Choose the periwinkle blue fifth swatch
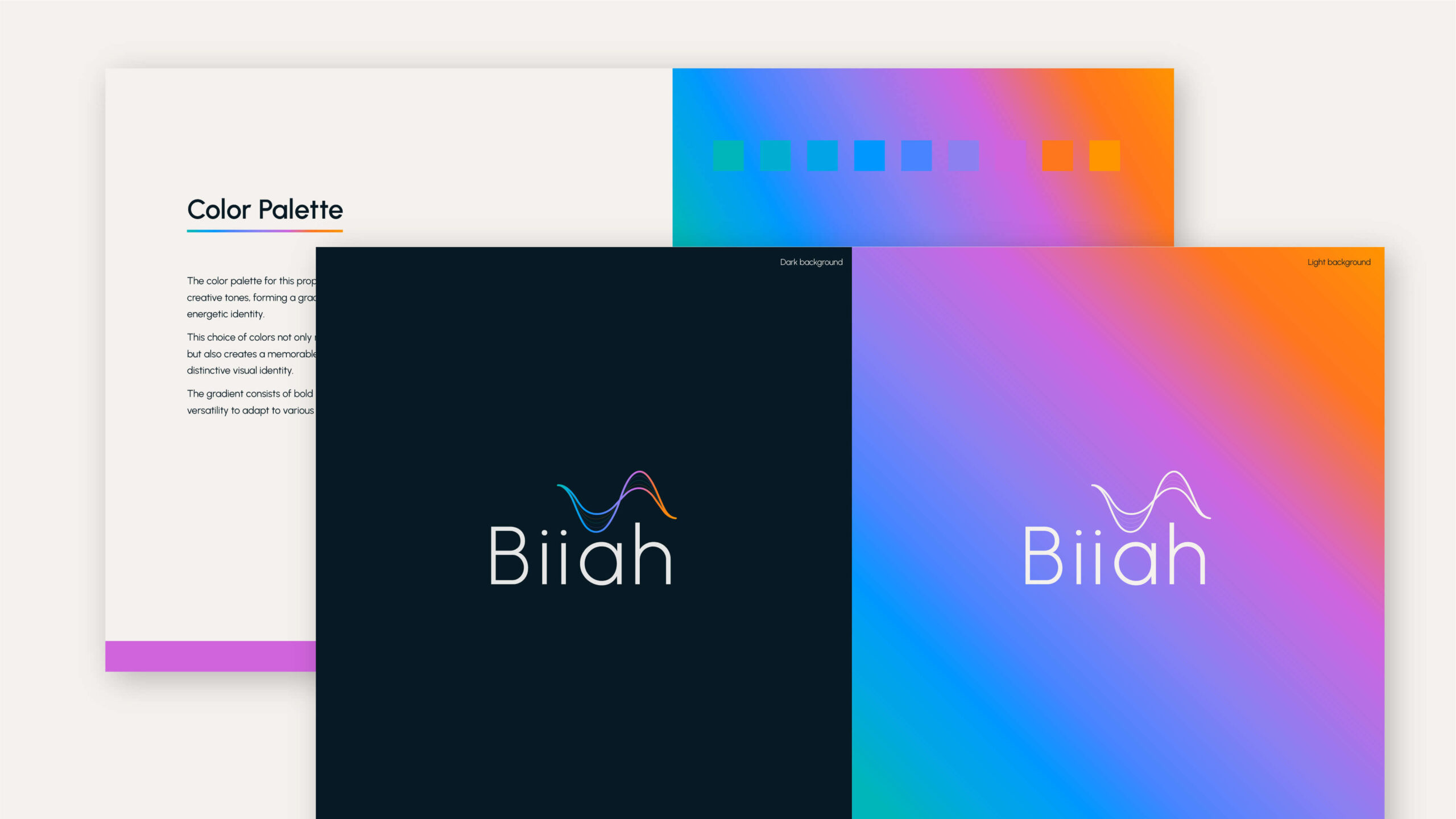This screenshot has width=1456, height=819. click(917, 155)
